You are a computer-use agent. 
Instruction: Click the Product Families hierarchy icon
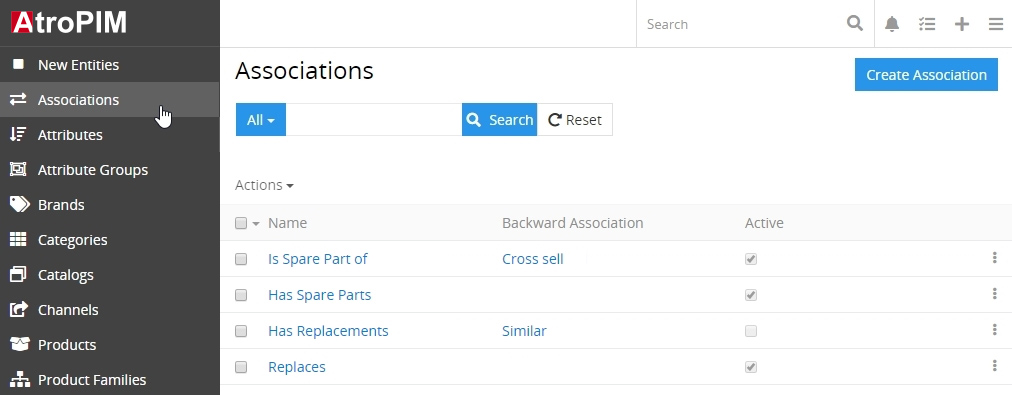pos(19,379)
